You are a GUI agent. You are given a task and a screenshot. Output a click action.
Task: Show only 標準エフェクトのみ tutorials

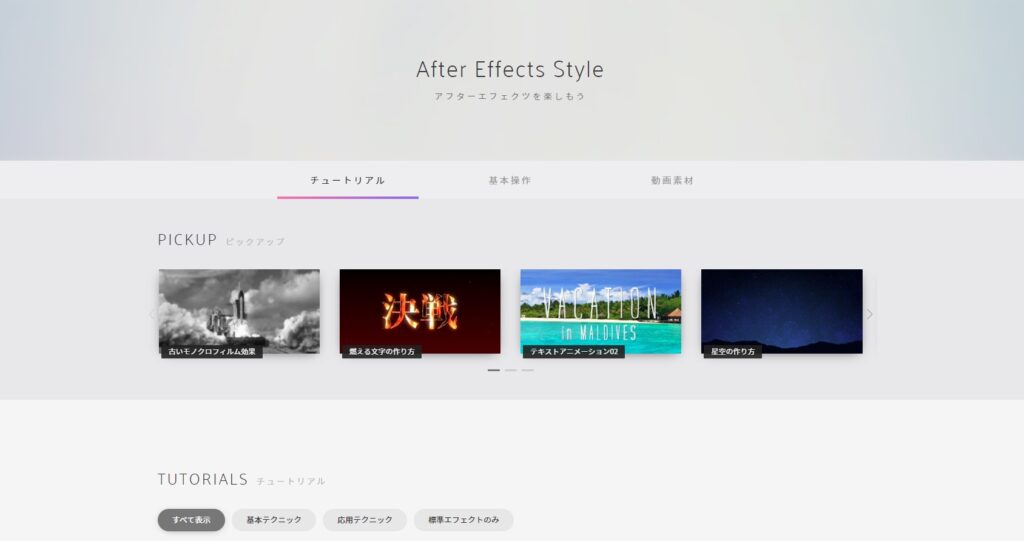(463, 520)
